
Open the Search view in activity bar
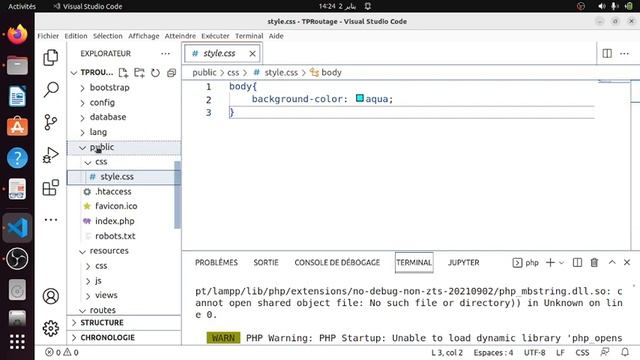[x=51, y=89]
